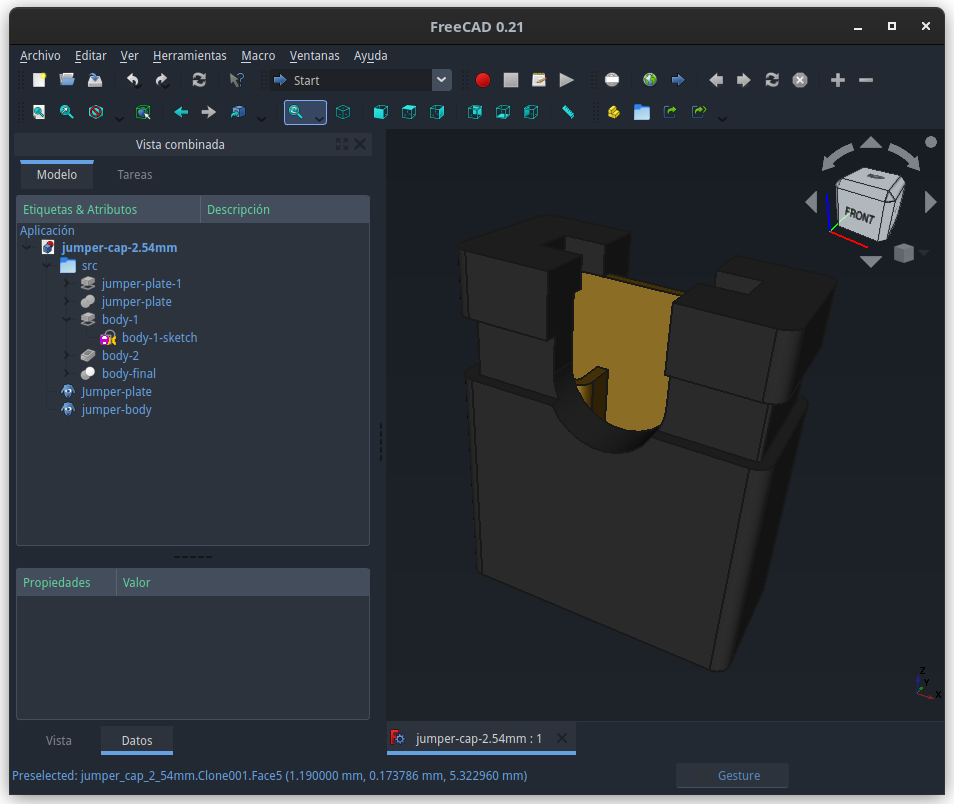Click the FRONT face of navigation cube
Viewport: 954px width, 804px height.
click(859, 215)
